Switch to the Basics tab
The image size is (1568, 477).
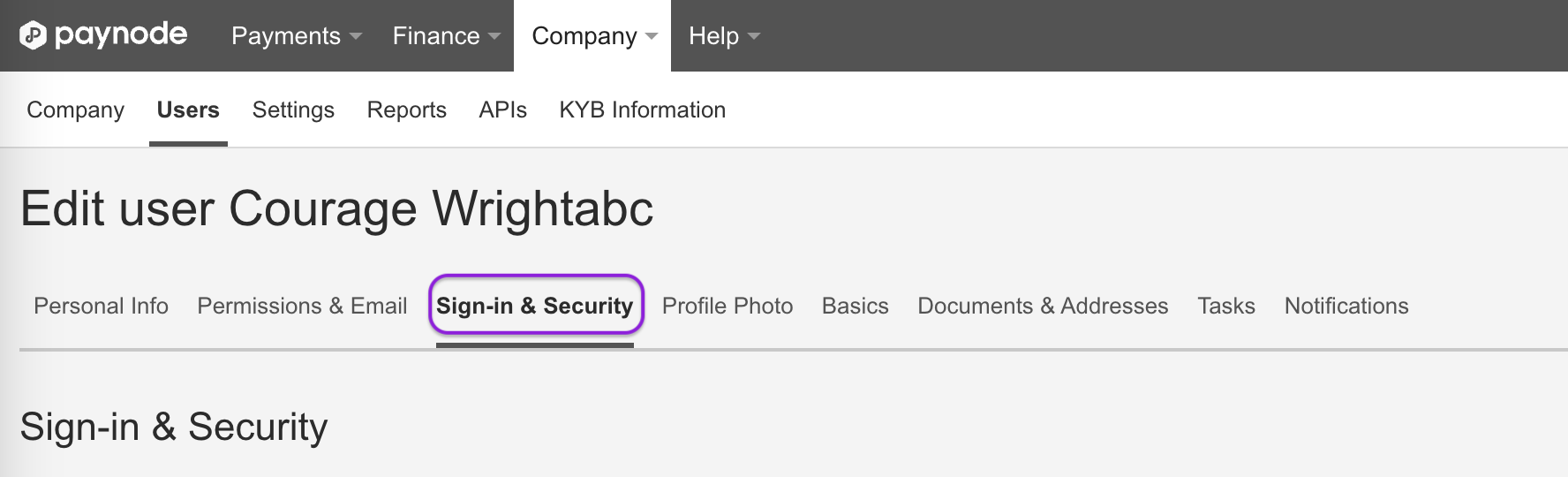[855, 306]
